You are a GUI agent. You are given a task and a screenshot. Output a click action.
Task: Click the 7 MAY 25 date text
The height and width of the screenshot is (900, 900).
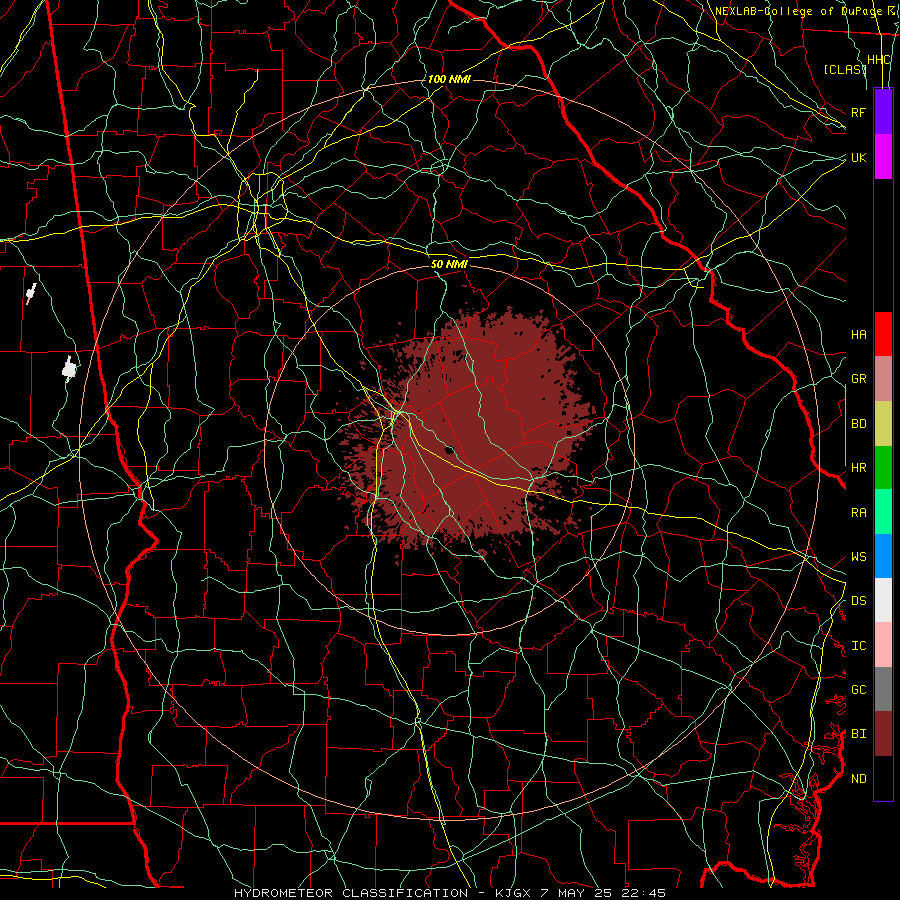(575, 893)
